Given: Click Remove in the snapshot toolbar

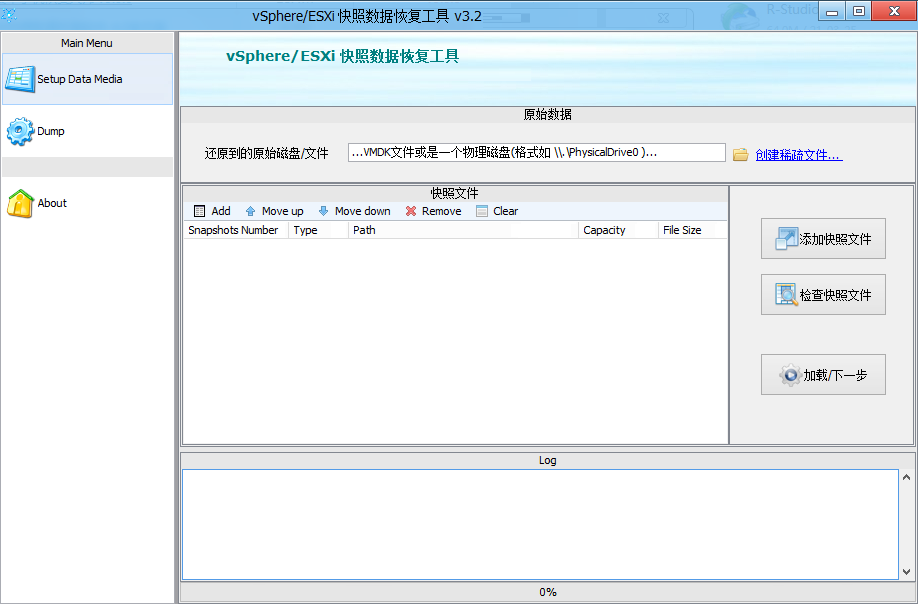Looking at the screenshot, I should (434, 211).
